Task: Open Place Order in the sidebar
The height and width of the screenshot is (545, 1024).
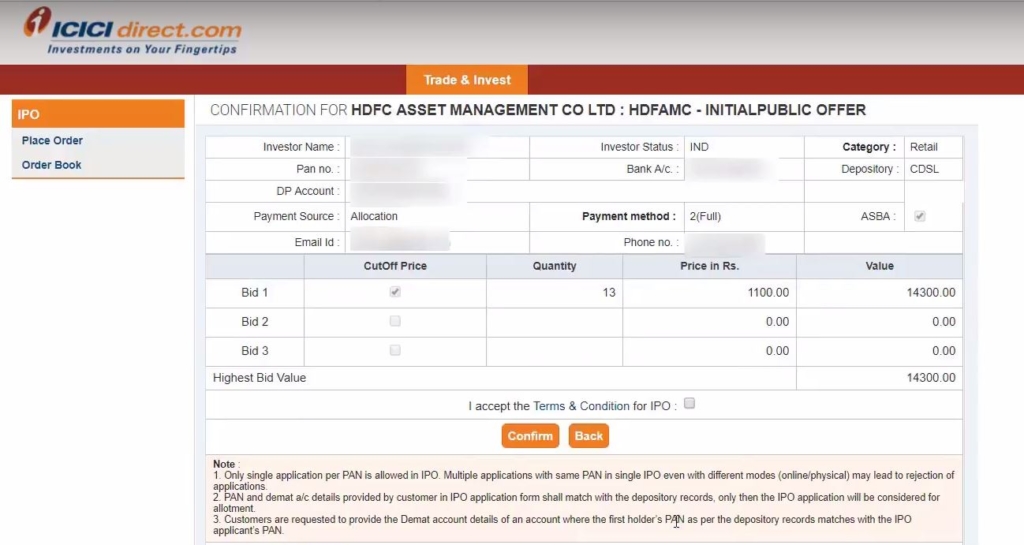Action: tap(52, 140)
